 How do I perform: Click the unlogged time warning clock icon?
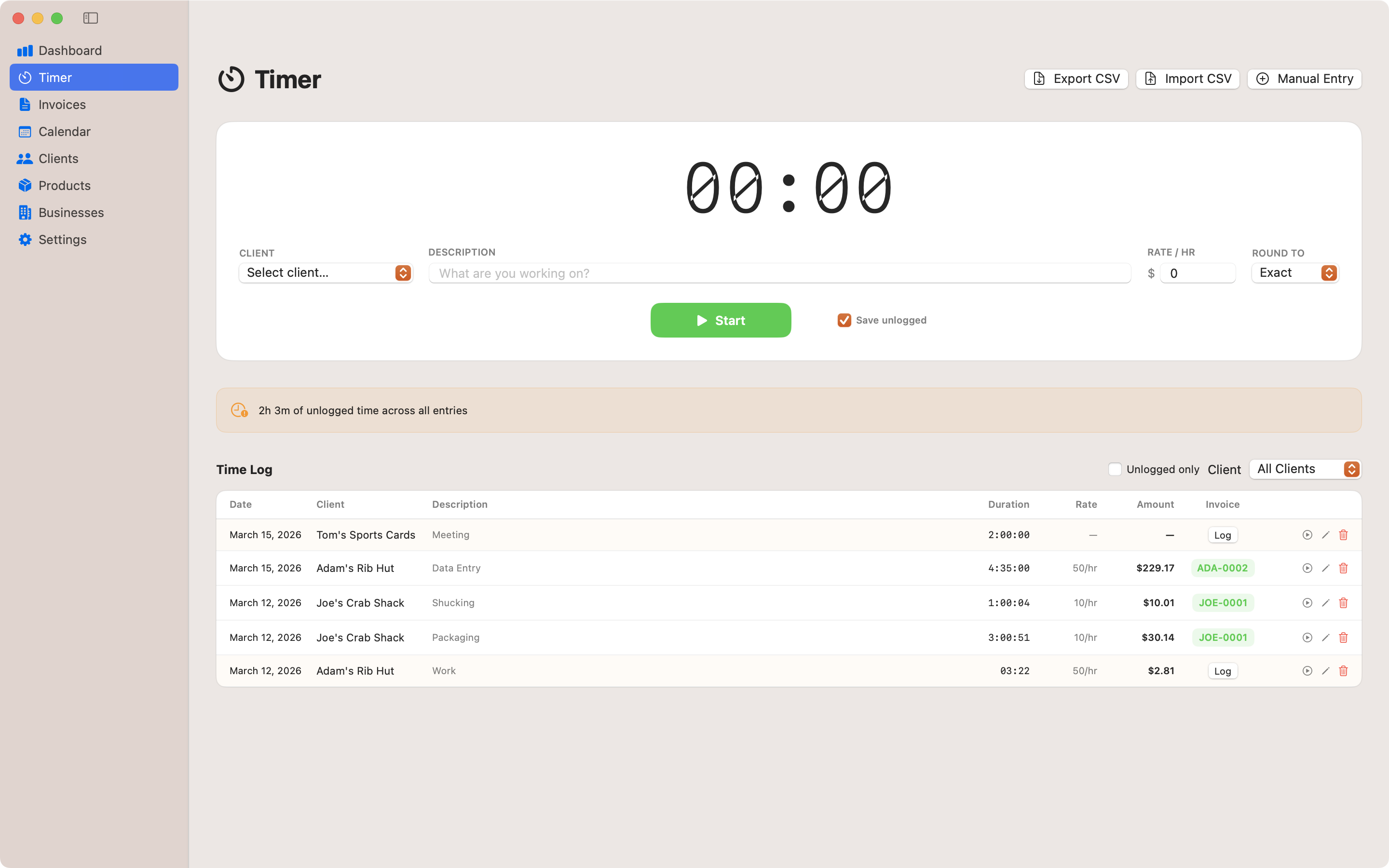(x=239, y=410)
